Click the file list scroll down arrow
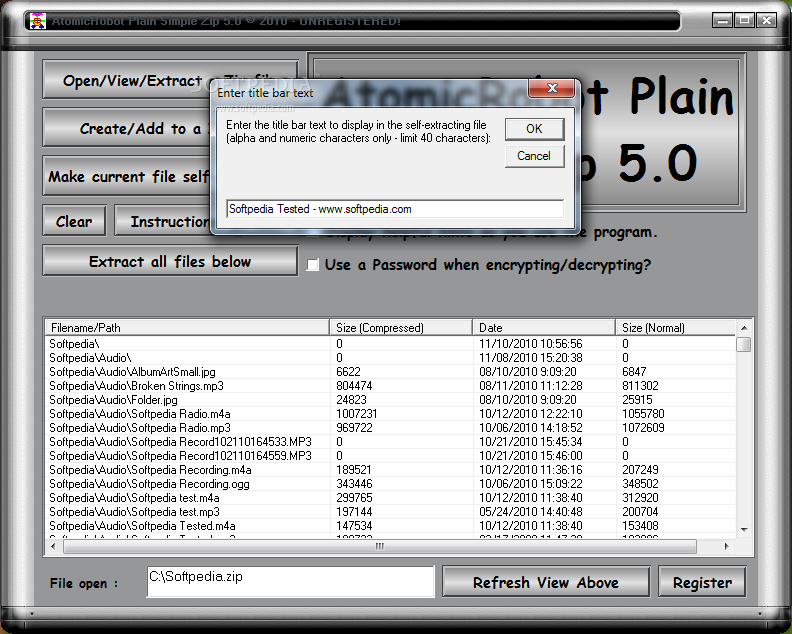Image resolution: width=792 pixels, height=634 pixels. (x=744, y=529)
